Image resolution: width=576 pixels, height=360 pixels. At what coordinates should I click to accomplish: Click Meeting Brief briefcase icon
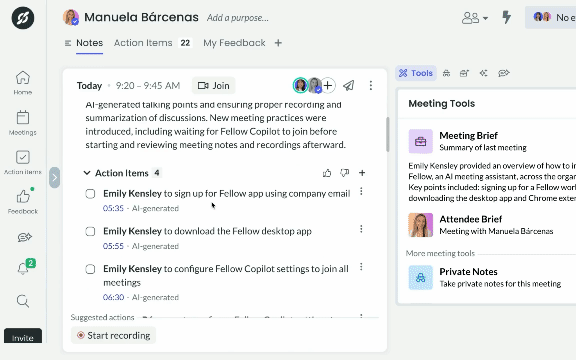(421, 141)
